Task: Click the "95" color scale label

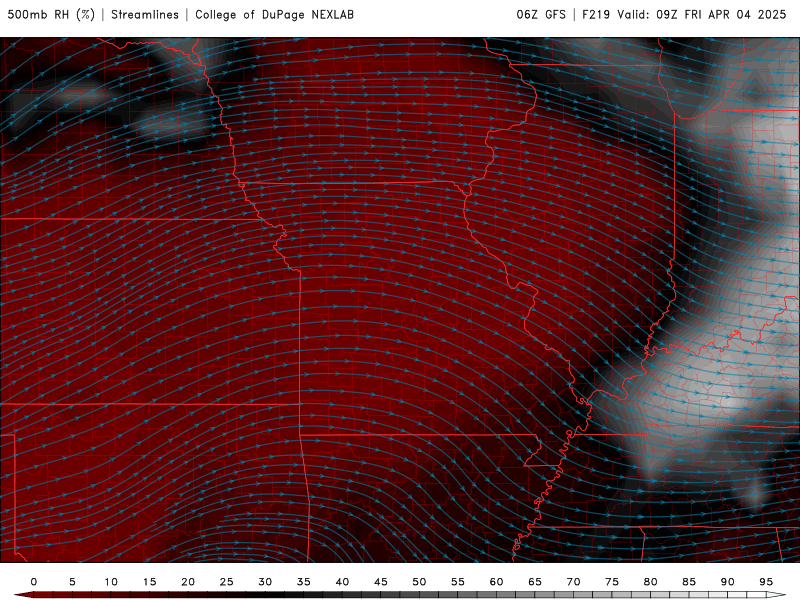Action: 766,582
